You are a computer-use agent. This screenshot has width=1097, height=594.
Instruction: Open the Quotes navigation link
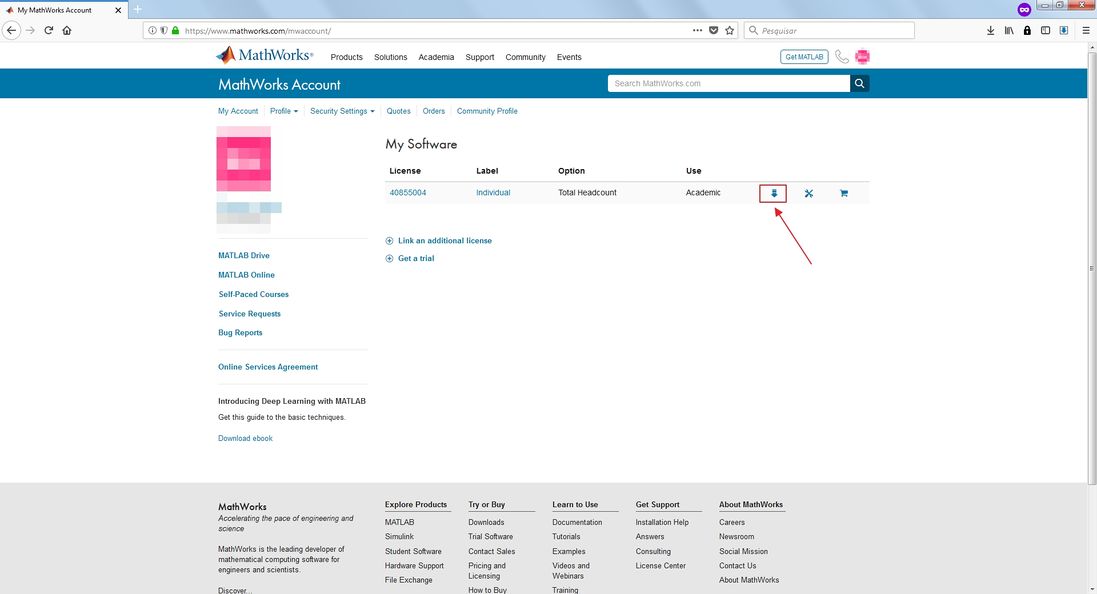coord(399,111)
